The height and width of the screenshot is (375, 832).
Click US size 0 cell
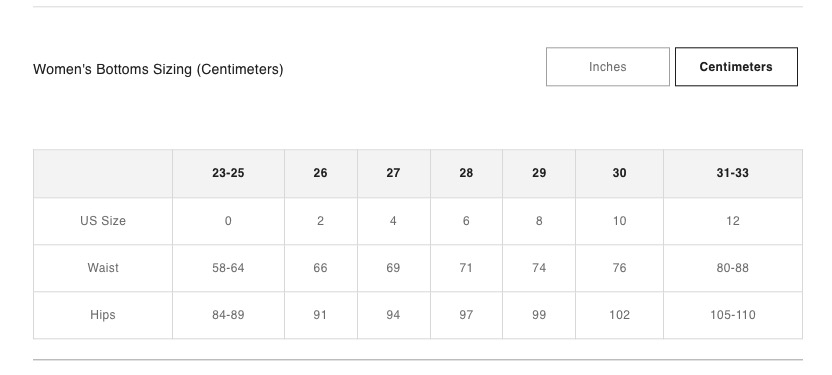(228, 221)
